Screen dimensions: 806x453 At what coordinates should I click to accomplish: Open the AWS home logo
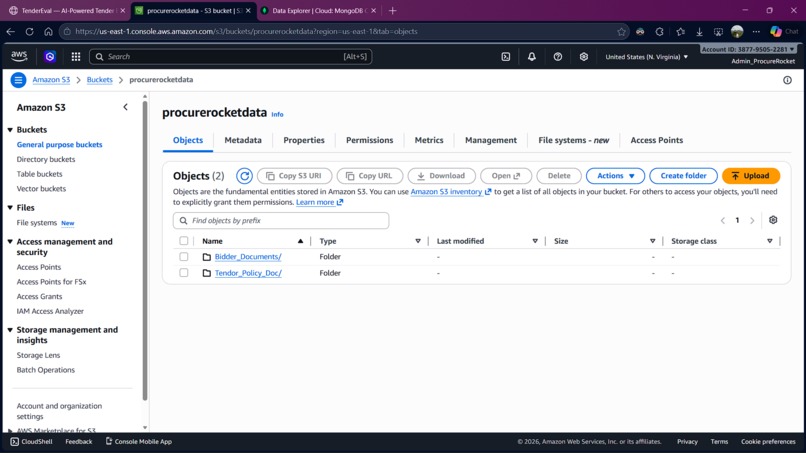pos(19,56)
